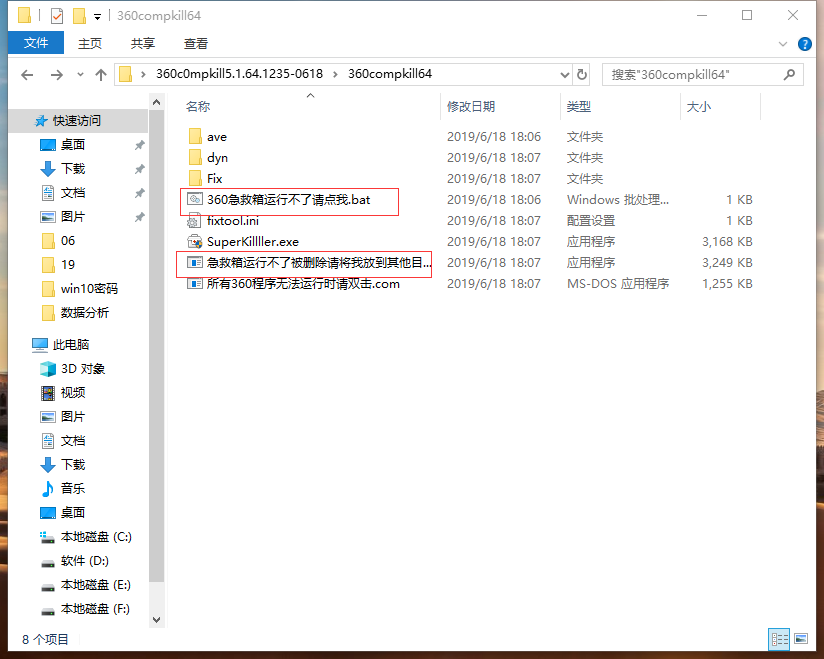The height and width of the screenshot is (659, 824).
Task: Open Help with the question mark icon
Action: click(x=804, y=44)
